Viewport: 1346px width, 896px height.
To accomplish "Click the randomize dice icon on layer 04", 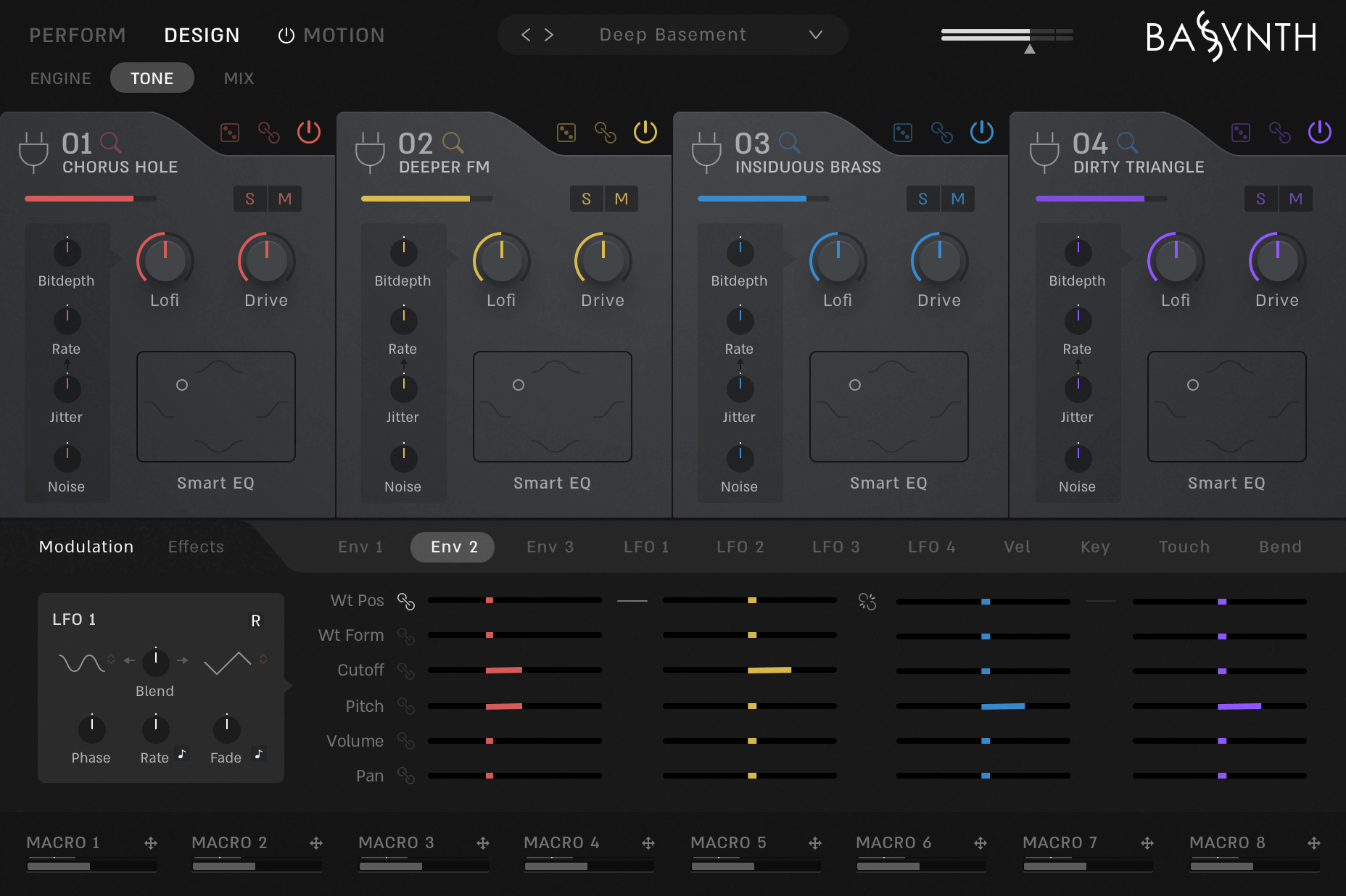I will [1241, 133].
